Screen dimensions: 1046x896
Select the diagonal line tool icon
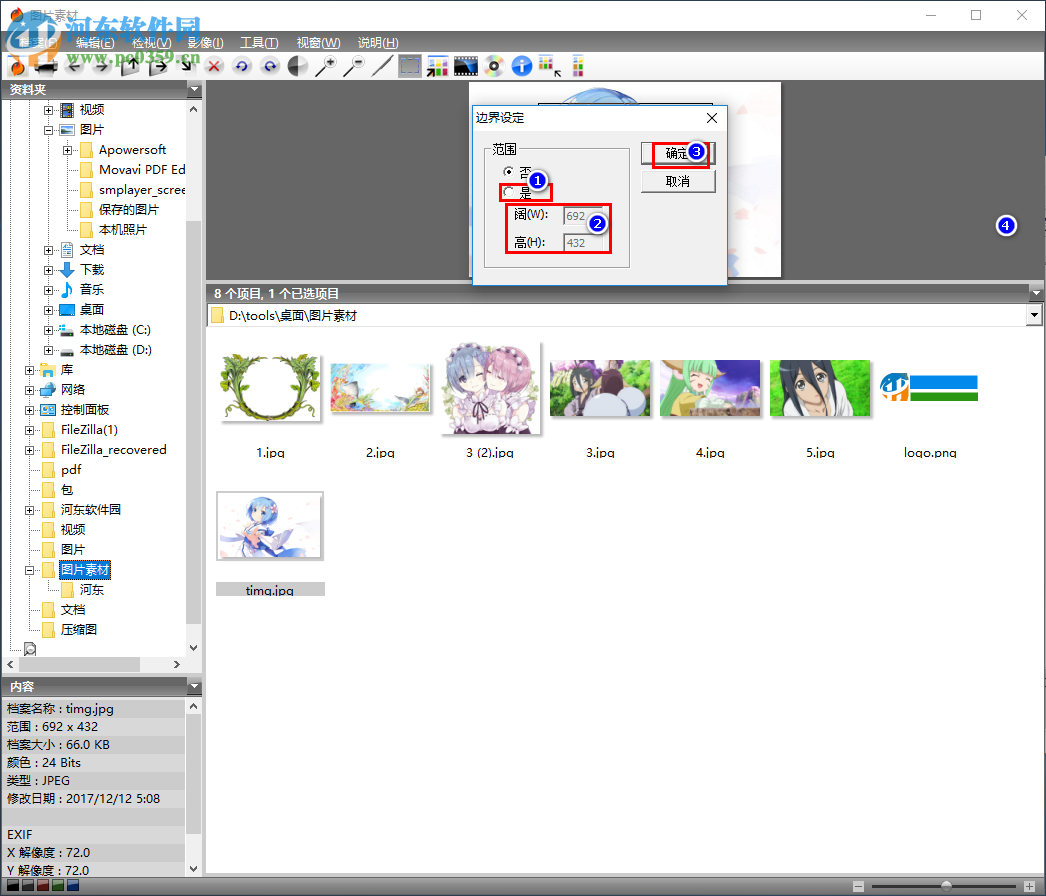click(382, 66)
